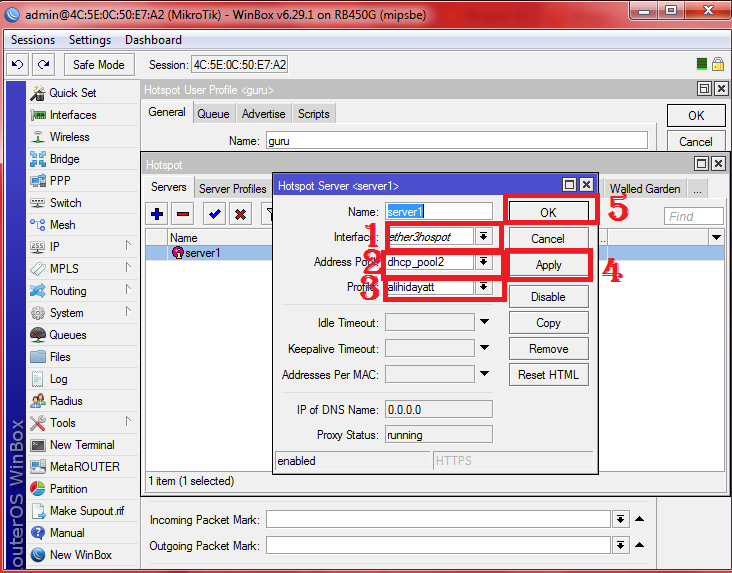
Task: Open the Interfaces menu item
Action: [83, 115]
